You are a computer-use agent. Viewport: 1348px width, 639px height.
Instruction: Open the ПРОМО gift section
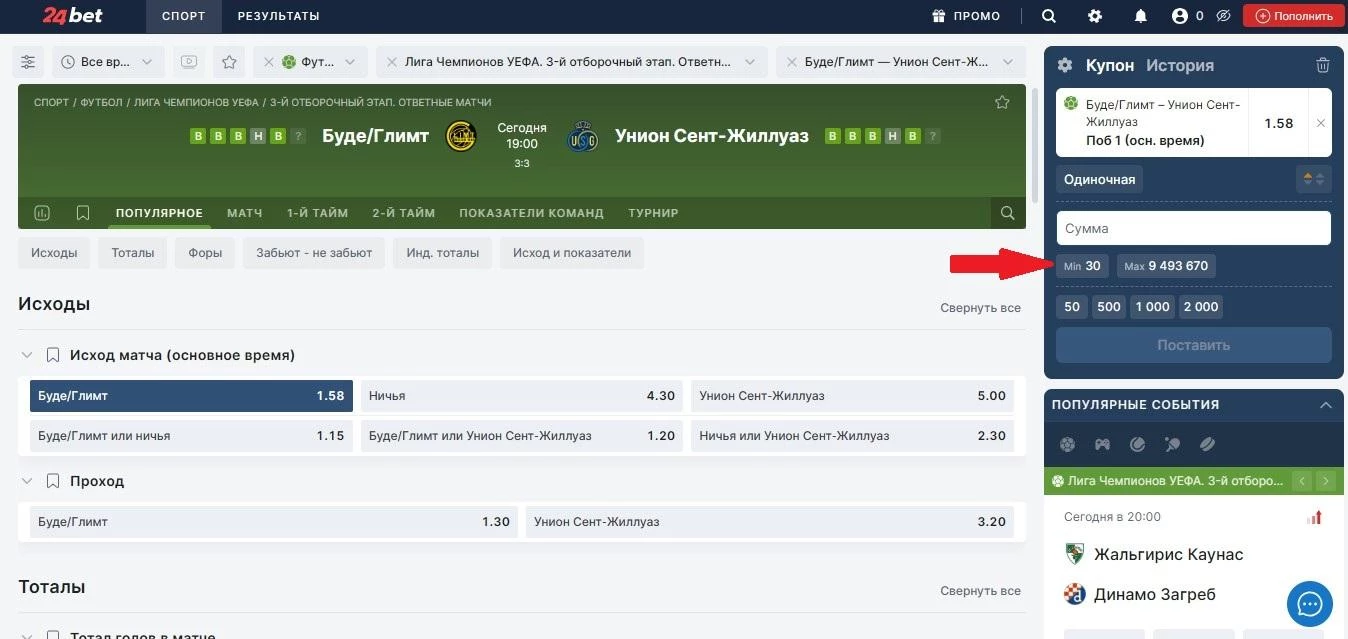pos(966,16)
